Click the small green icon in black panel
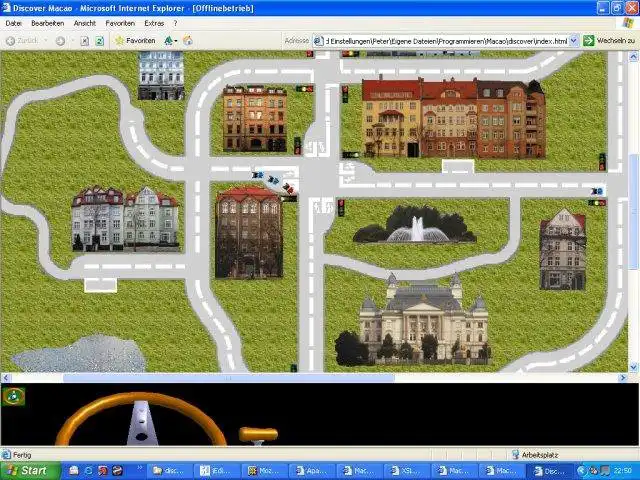This screenshot has height=480, width=640. pos(13,396)
